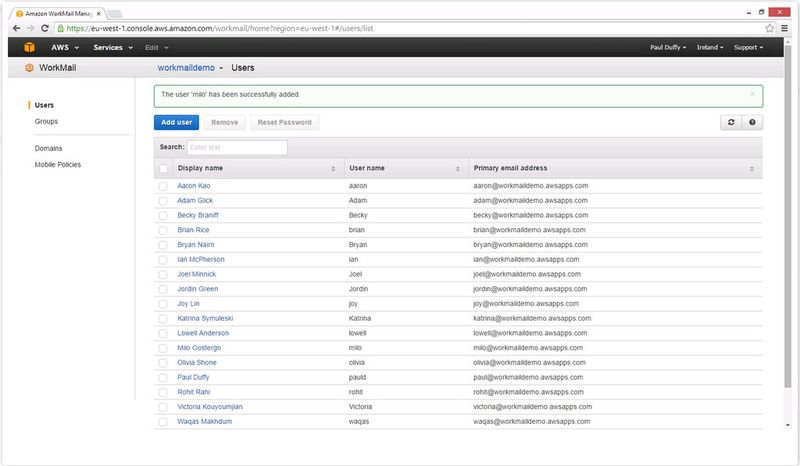Check the Lowell Anderson row checkbox
Screen dimensions: 800x466
[163, 334]
